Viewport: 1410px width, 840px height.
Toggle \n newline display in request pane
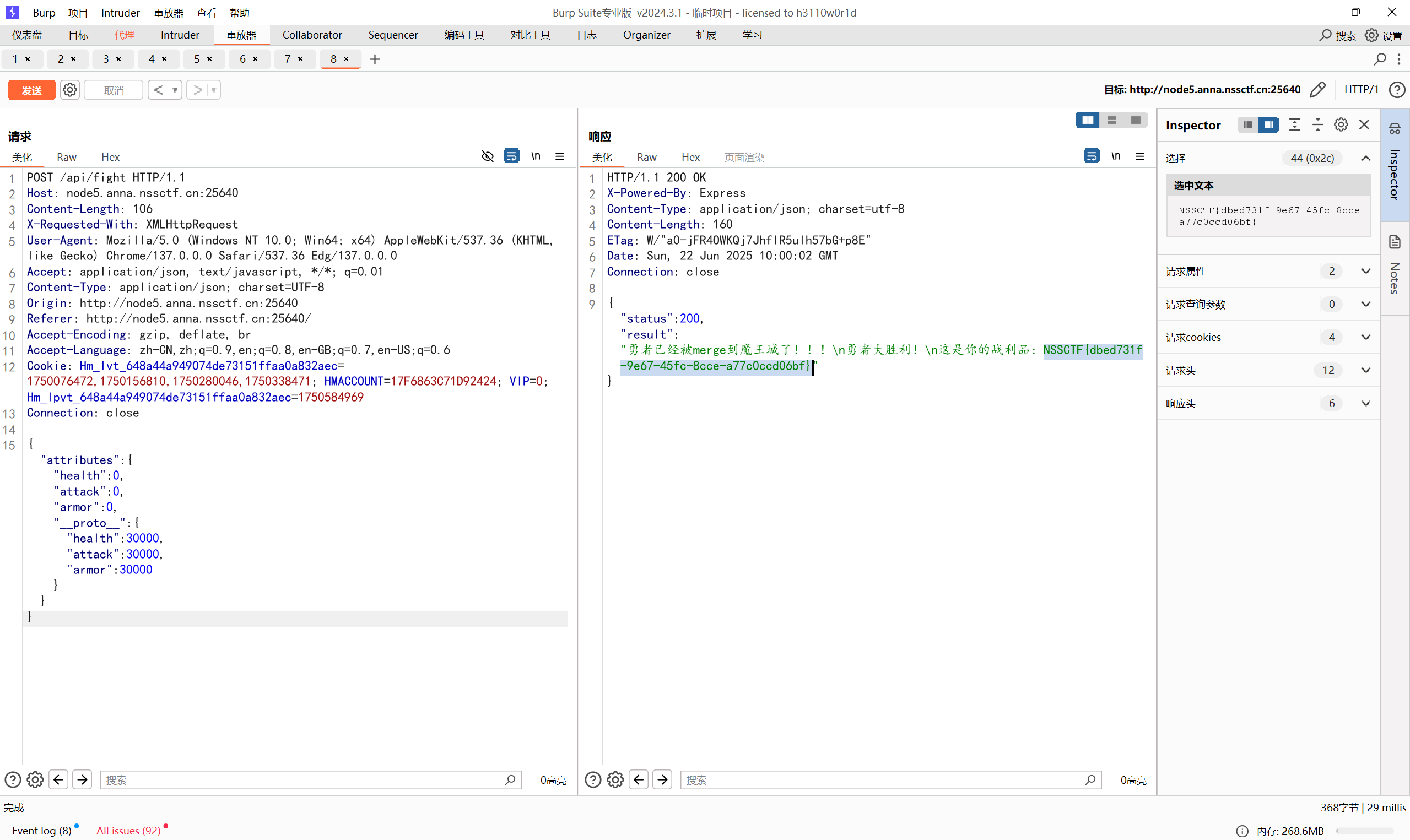(536, 156)
